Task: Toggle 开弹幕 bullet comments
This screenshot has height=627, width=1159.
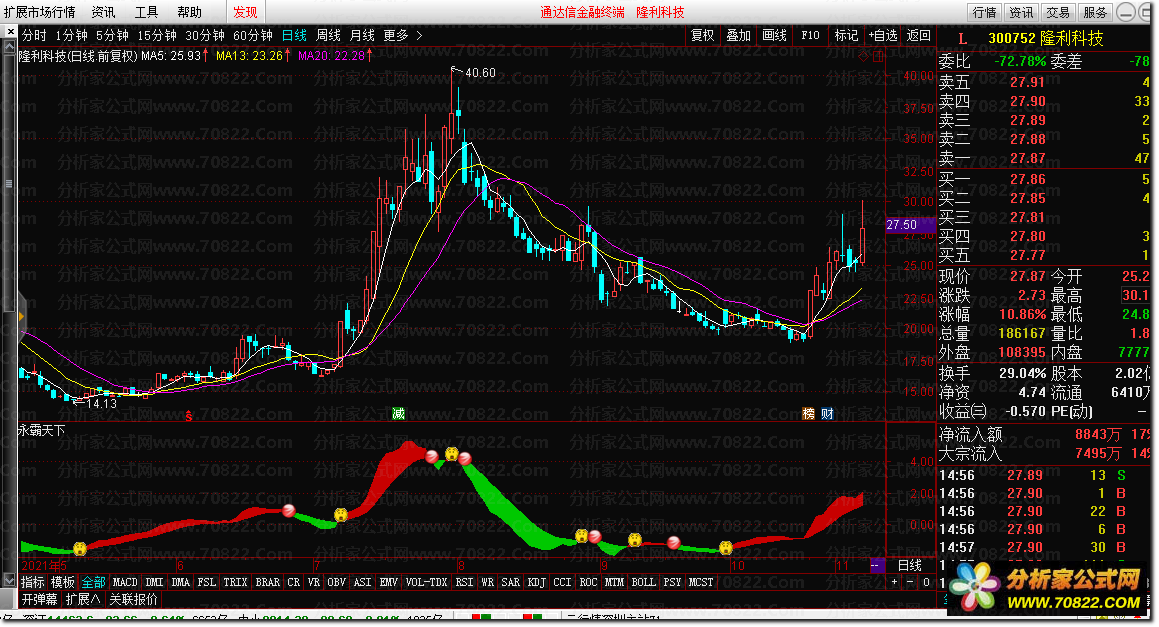Action: tap(40, 599)
